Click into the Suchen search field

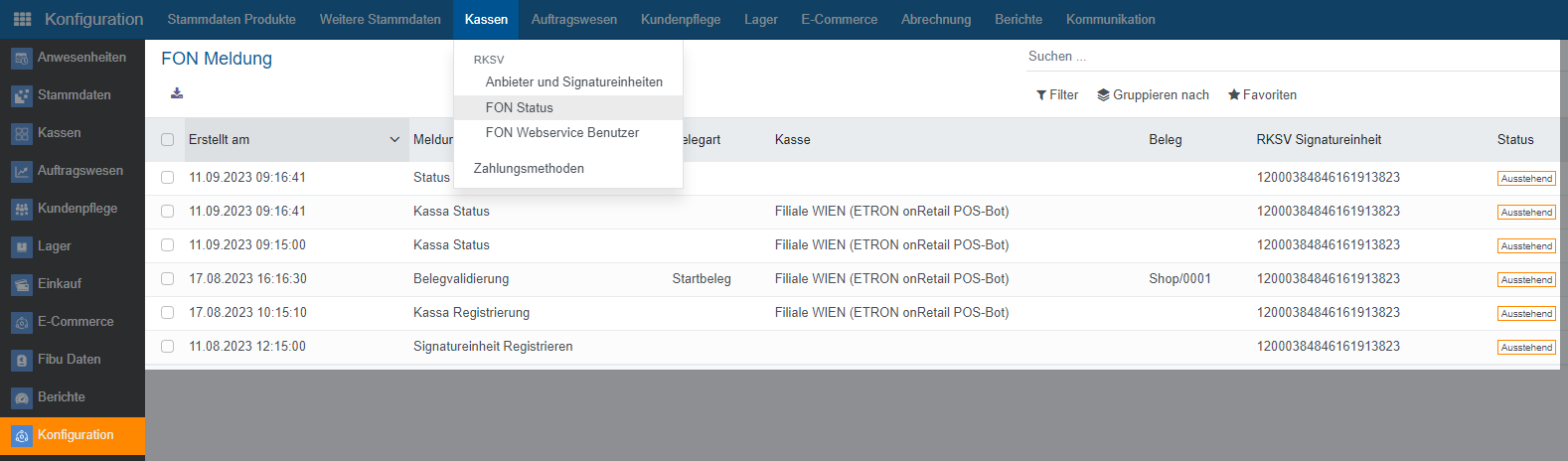[x=1292, y=57]
